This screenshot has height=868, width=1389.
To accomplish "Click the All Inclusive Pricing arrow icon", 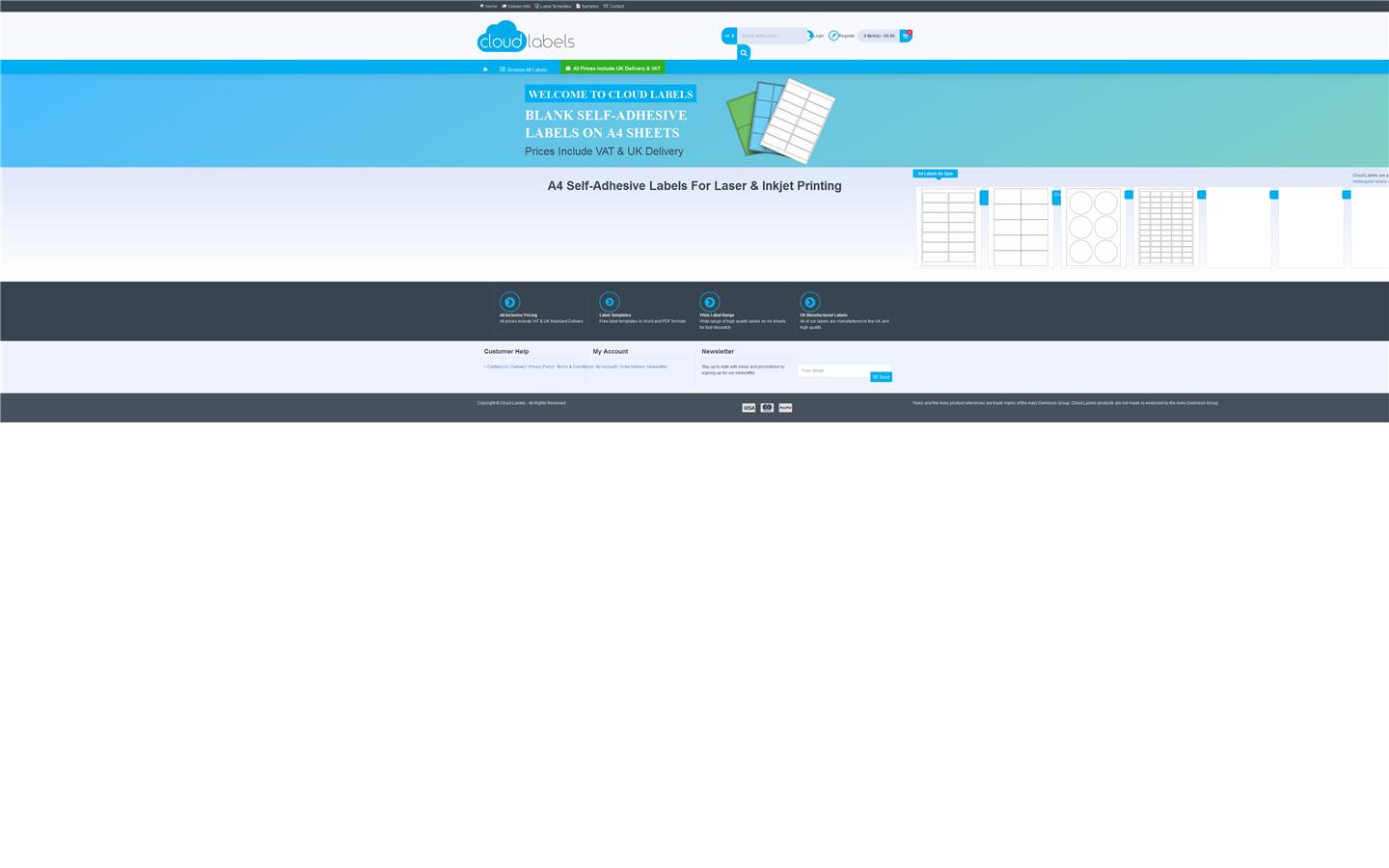I will 510,302.
